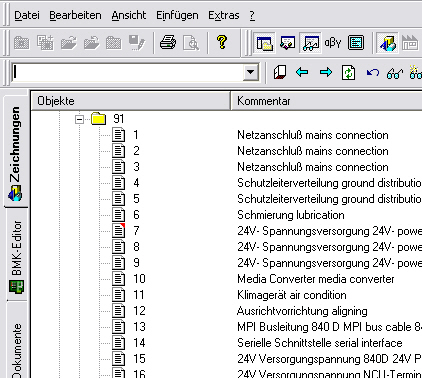The width and height of the screenshot is (422, 378).
Task: Select drawing page 2 in the tree
Action: (136, 151)
